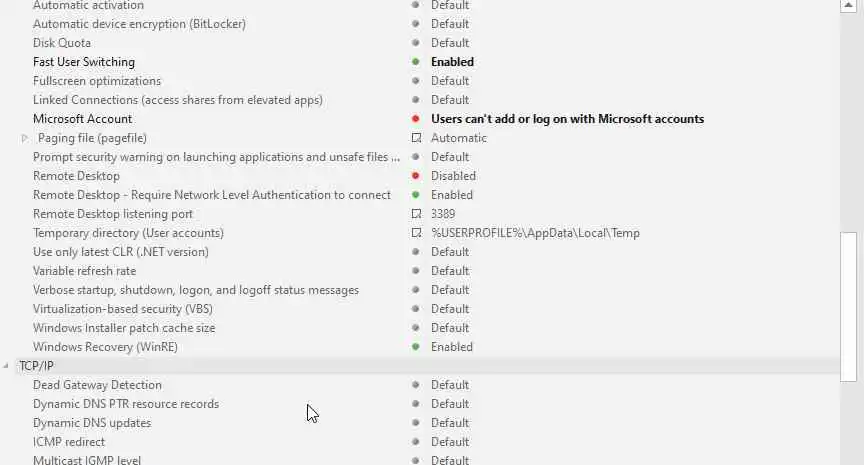This screenshot has width=864, height=465.
Task: Expand the Paging file (pagefile) item
Action: [24, 138]
